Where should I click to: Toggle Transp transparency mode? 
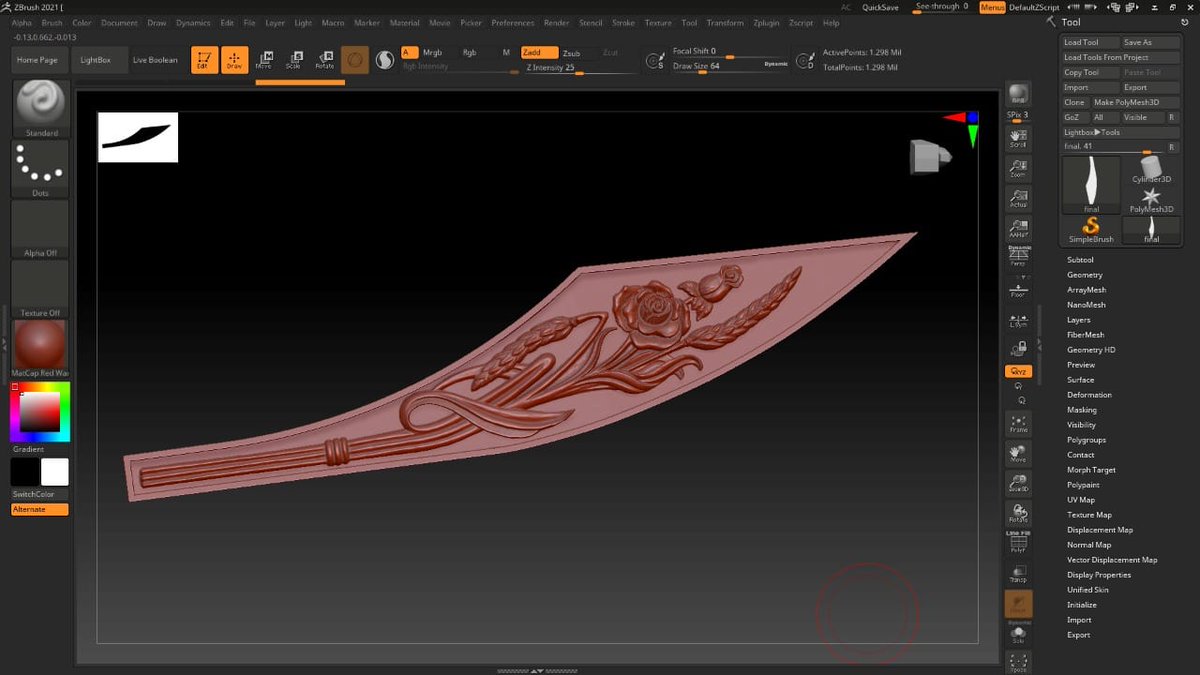(1018, 573)
